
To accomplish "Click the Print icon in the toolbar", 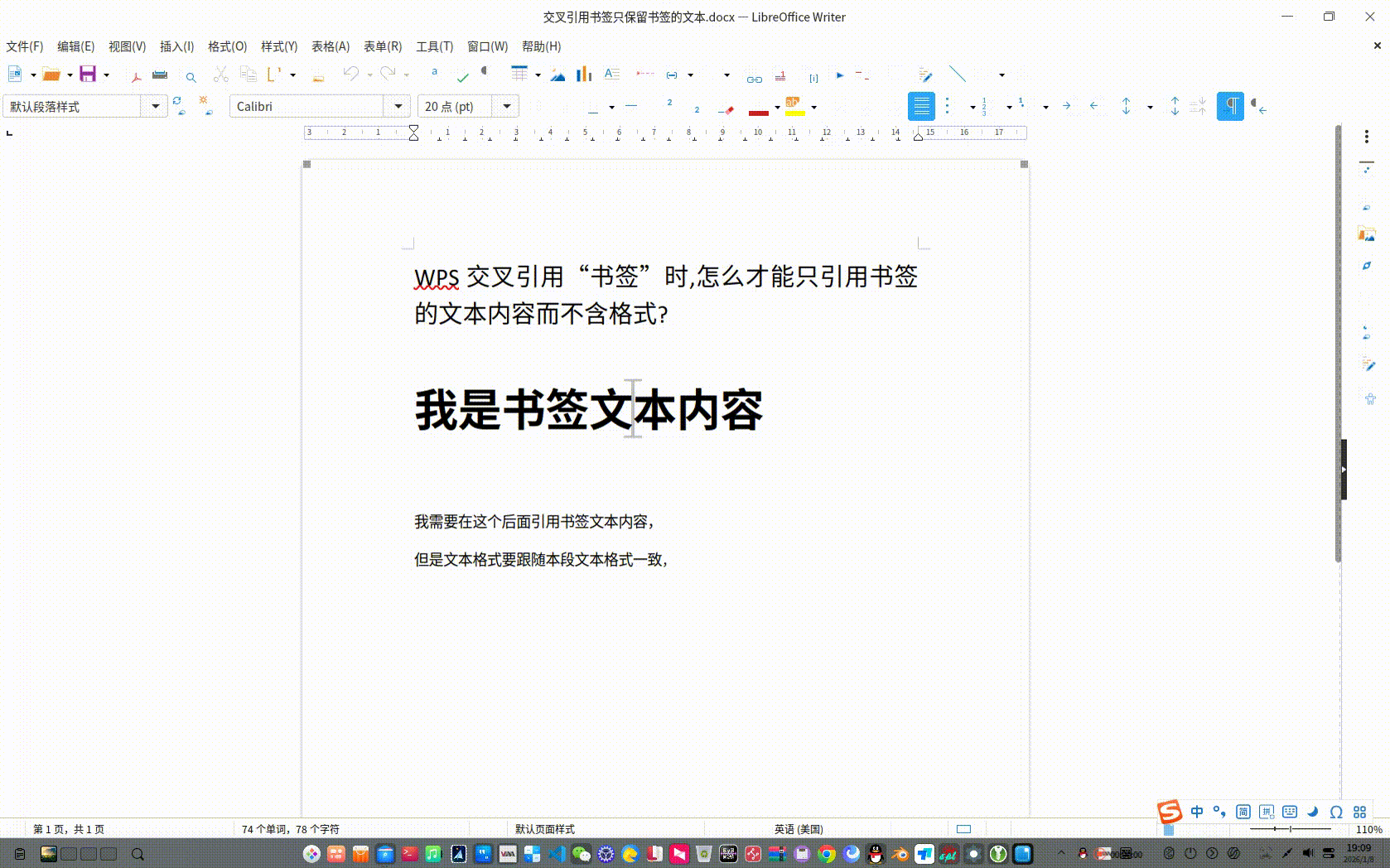I will pyautogui.click(x=160, y=75).
